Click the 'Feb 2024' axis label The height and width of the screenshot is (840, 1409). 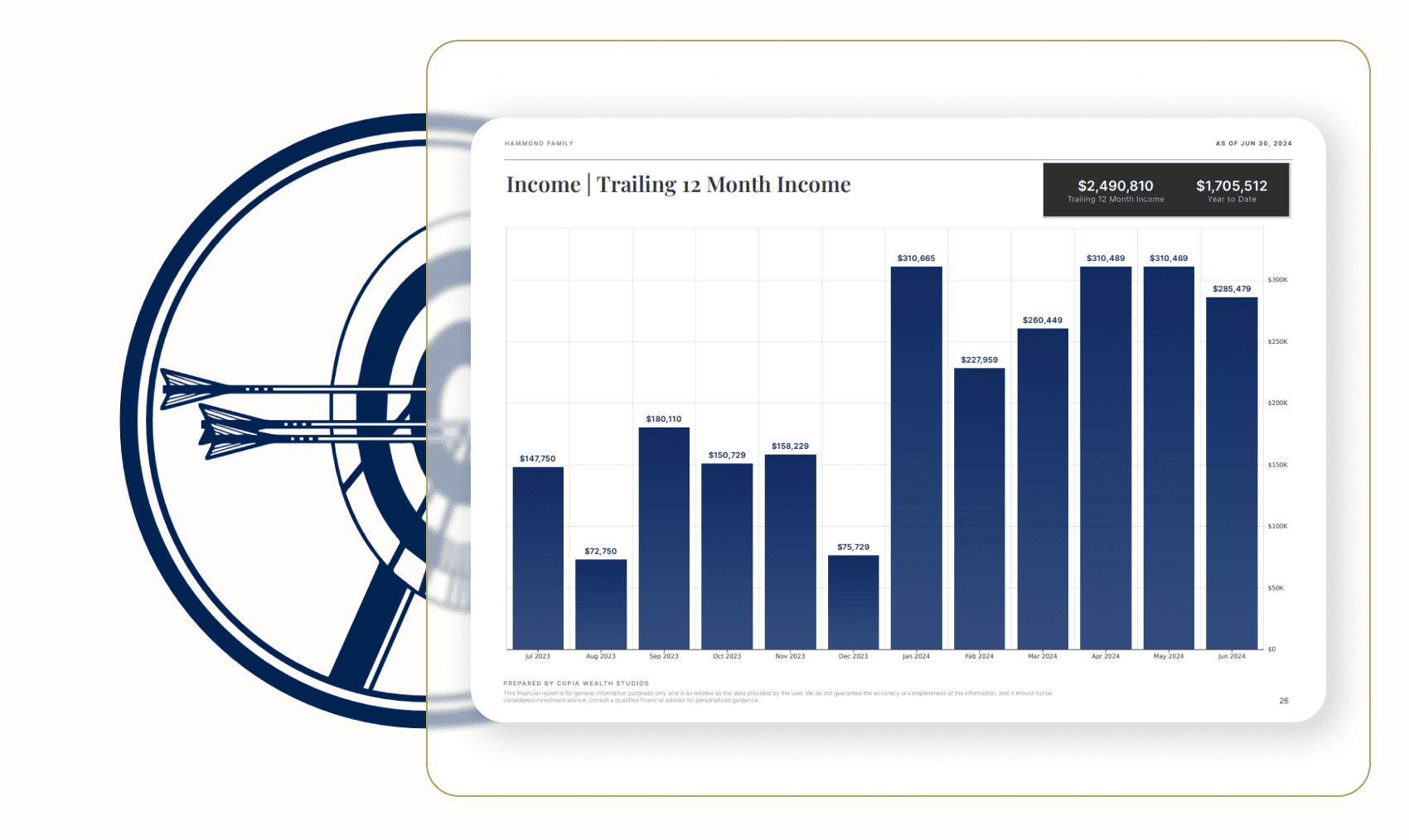coord(979,656)
